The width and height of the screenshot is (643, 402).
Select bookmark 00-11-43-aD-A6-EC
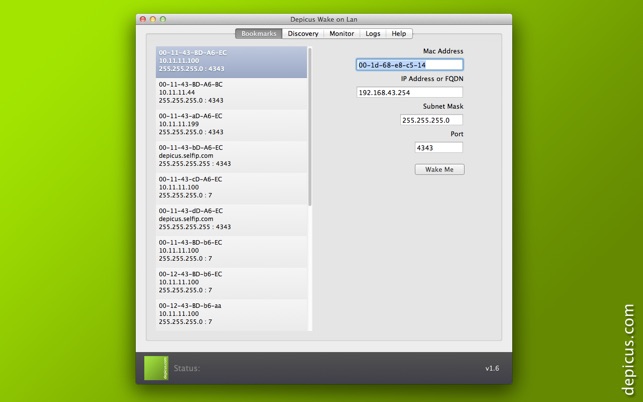231,125
